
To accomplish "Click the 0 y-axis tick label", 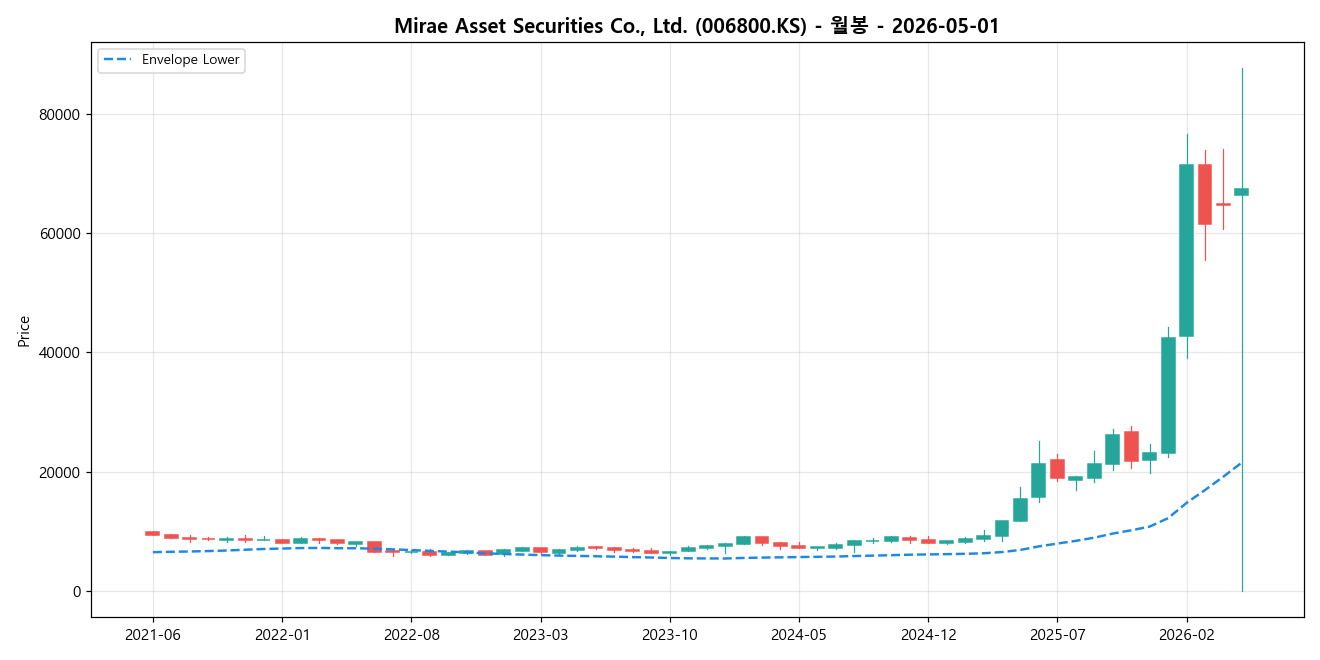I will click(77, 592).
